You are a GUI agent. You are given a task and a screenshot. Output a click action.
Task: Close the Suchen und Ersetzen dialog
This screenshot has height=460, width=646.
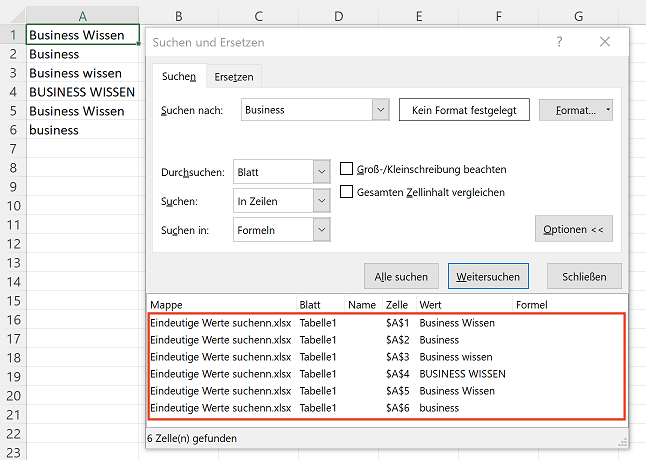click(x=605, y=42)
